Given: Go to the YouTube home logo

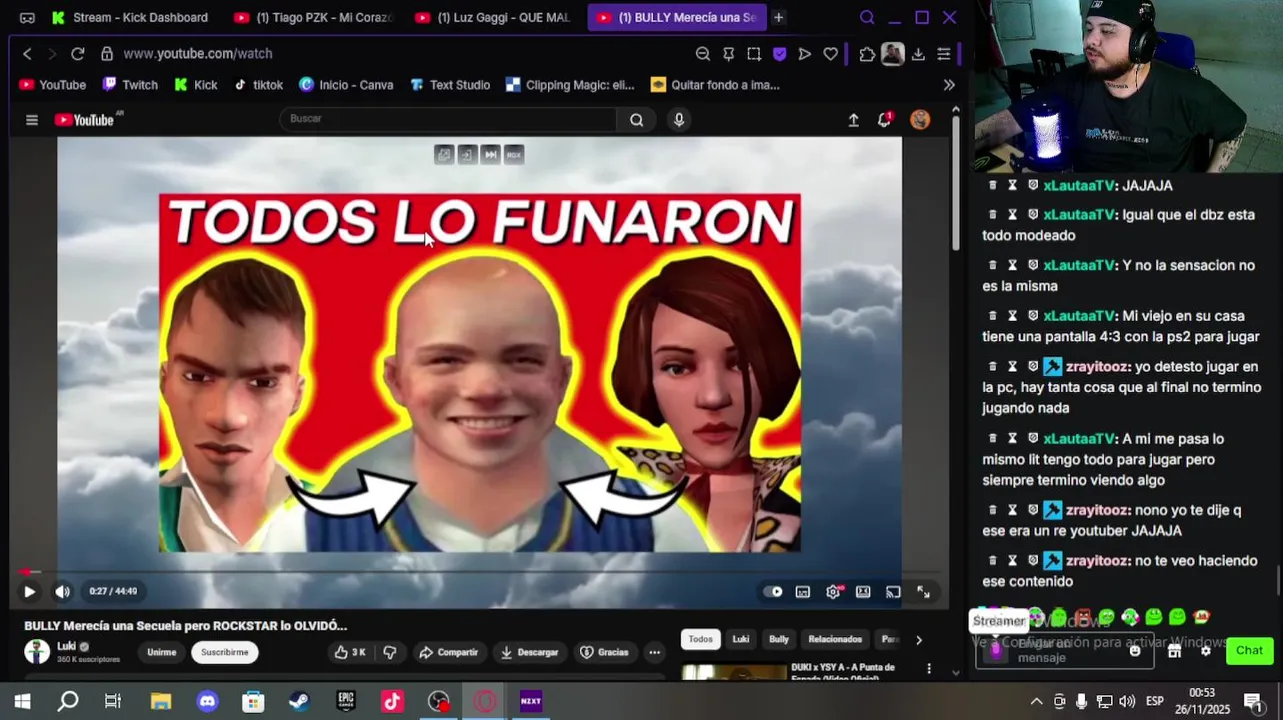Looking at the screenshot, I should point(86,120).
